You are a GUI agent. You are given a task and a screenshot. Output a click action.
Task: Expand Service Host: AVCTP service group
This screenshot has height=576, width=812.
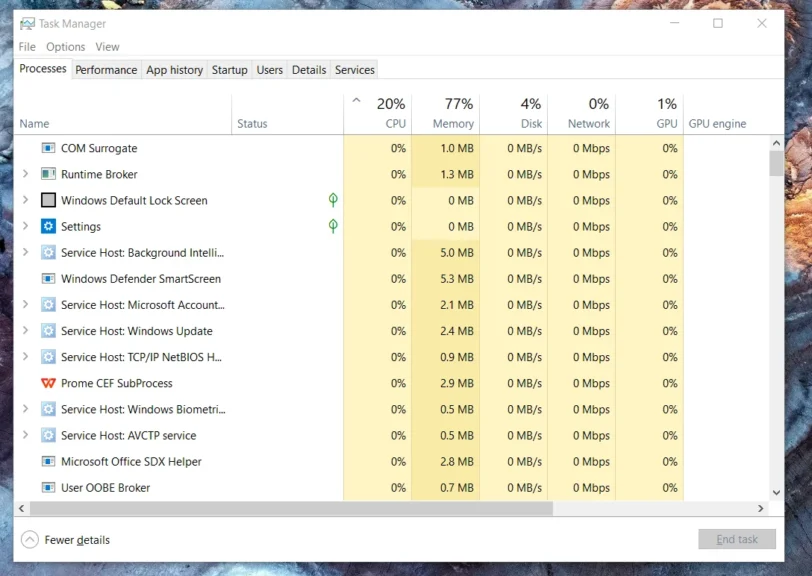tap(25, 435)
